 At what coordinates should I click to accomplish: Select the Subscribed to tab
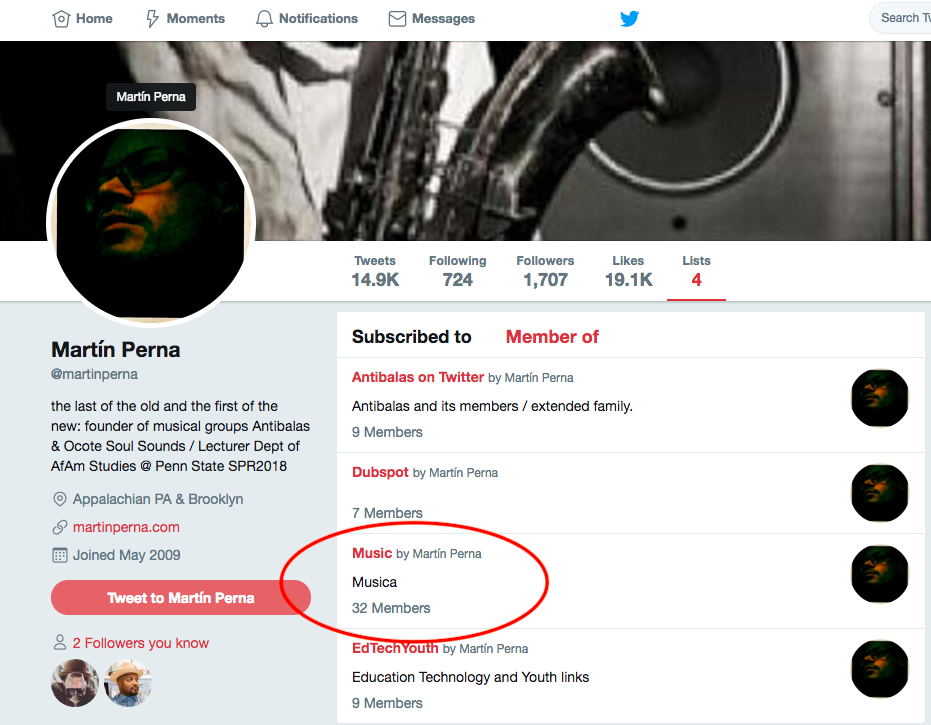(x=412, y=337)
